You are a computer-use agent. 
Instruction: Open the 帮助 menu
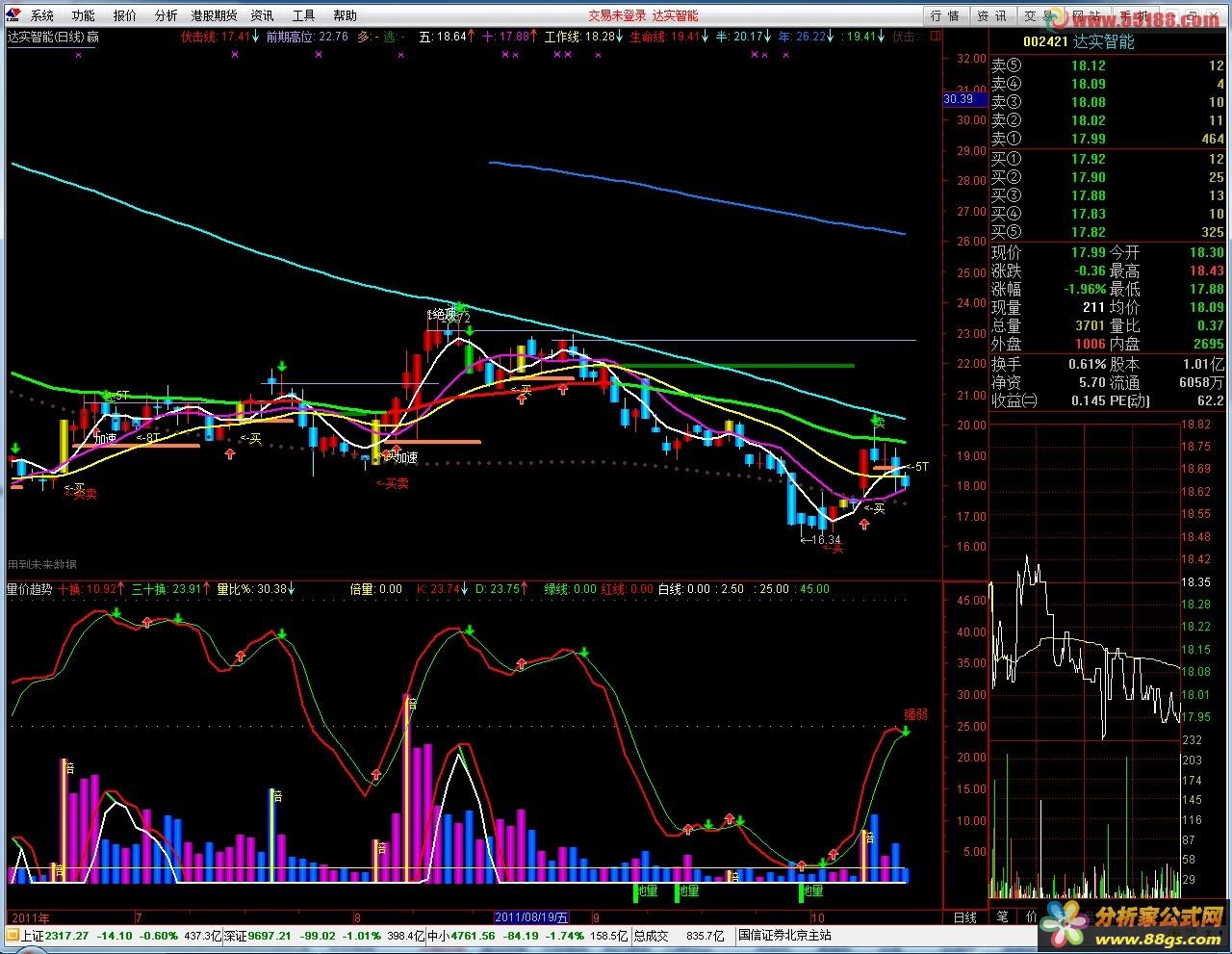pyautogui.click(x=345, y=15)
